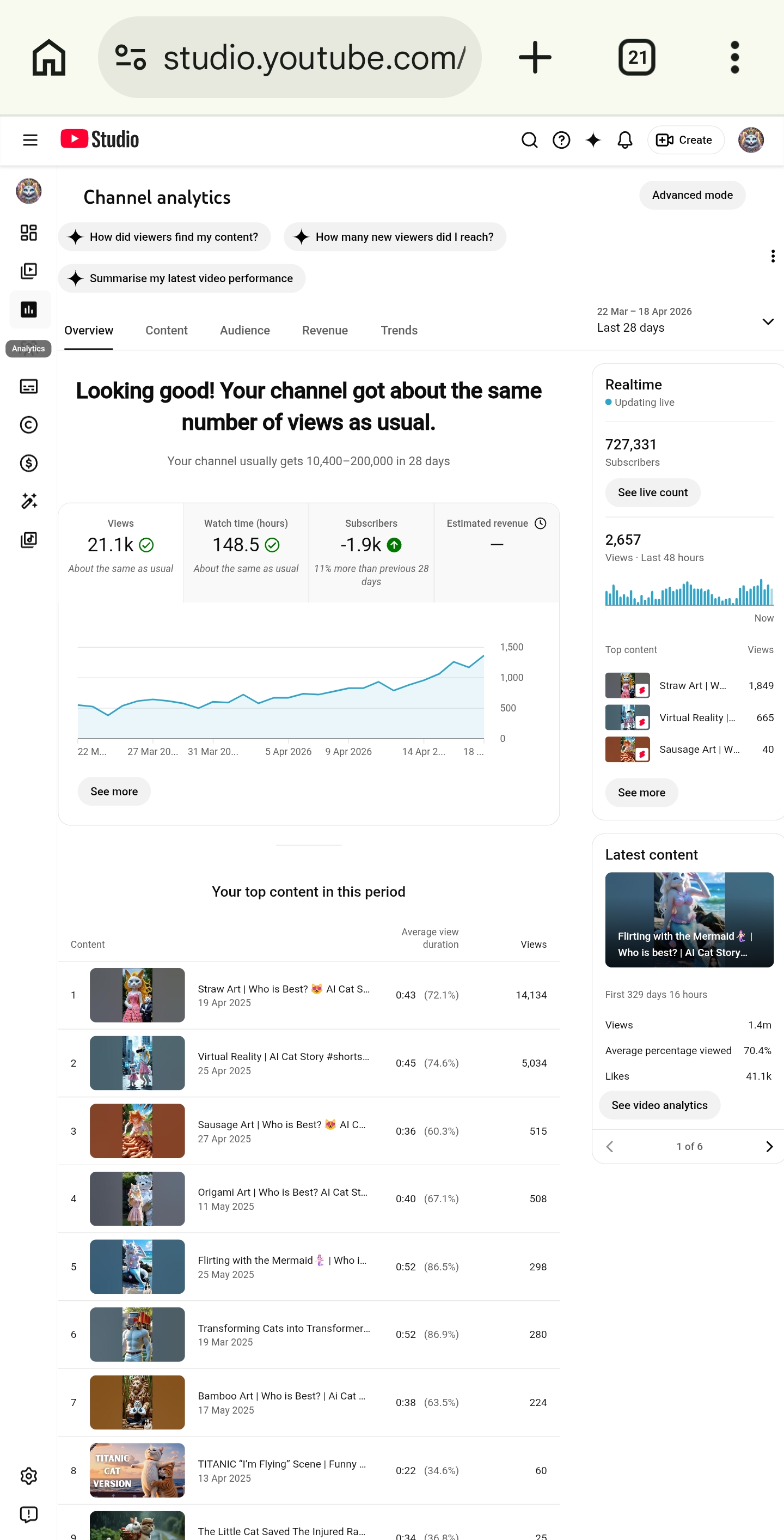Select the Watch time (hours) metric card
The width and height of the screenshot is (784, 1540).
point(246,552)
